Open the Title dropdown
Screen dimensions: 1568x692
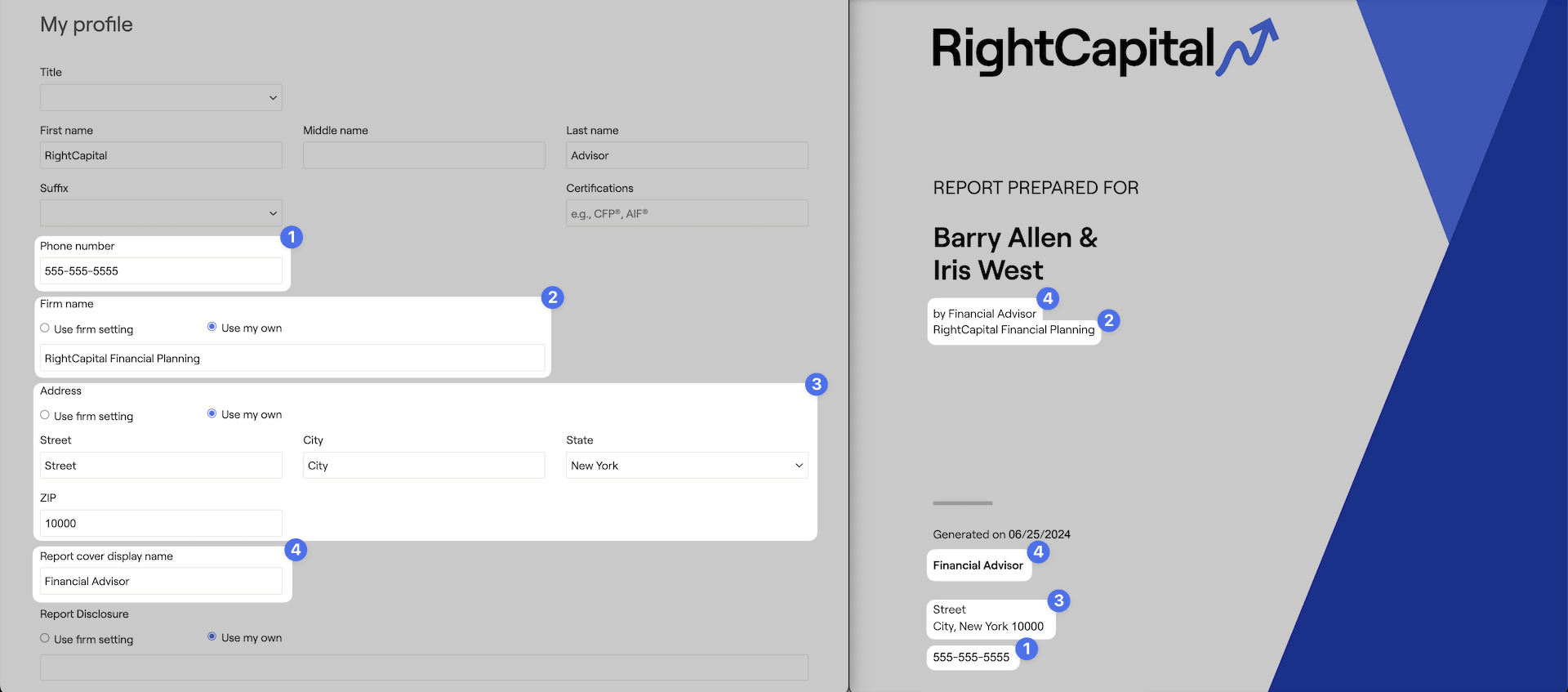161,97
